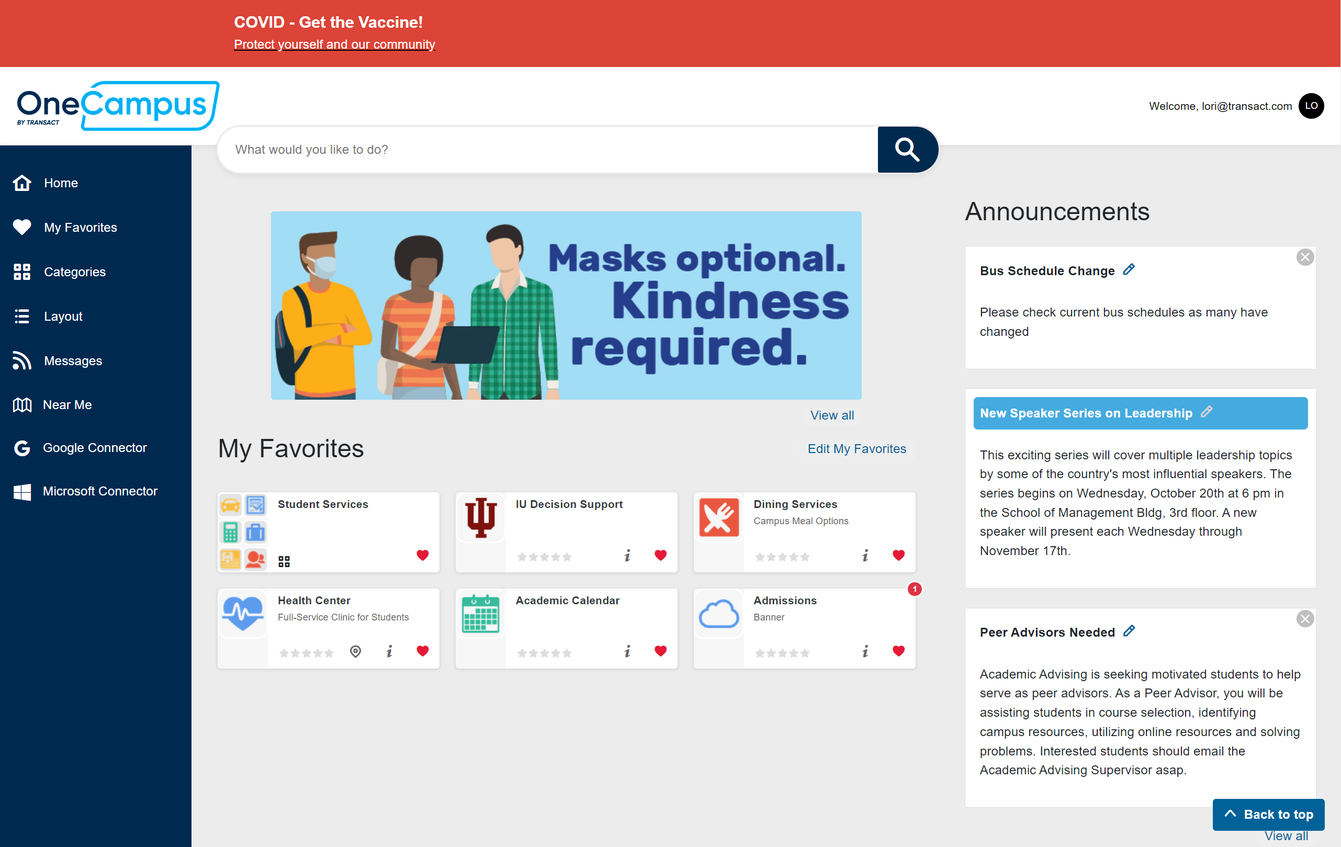Open the LO account avatar menu
The image size is (1341, 847).
(x=1311, y=105)
